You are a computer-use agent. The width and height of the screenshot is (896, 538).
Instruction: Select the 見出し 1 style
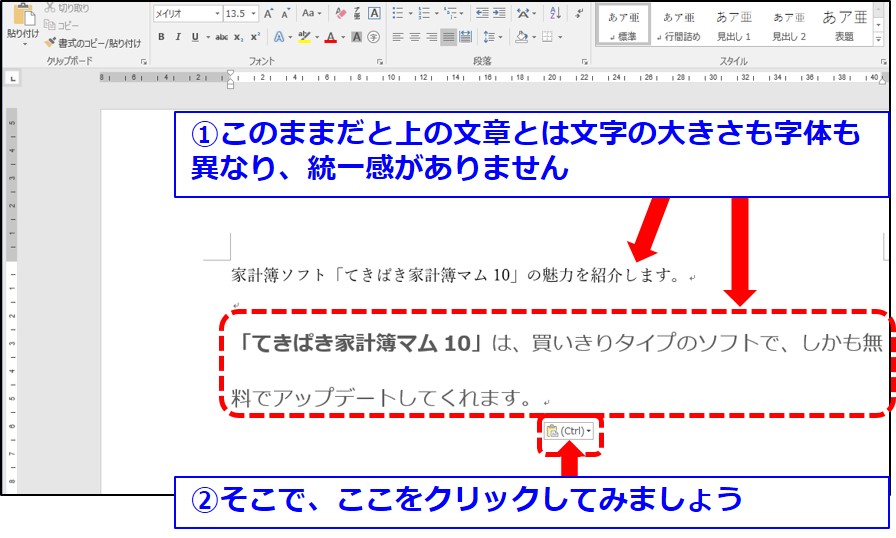(734, 25)
